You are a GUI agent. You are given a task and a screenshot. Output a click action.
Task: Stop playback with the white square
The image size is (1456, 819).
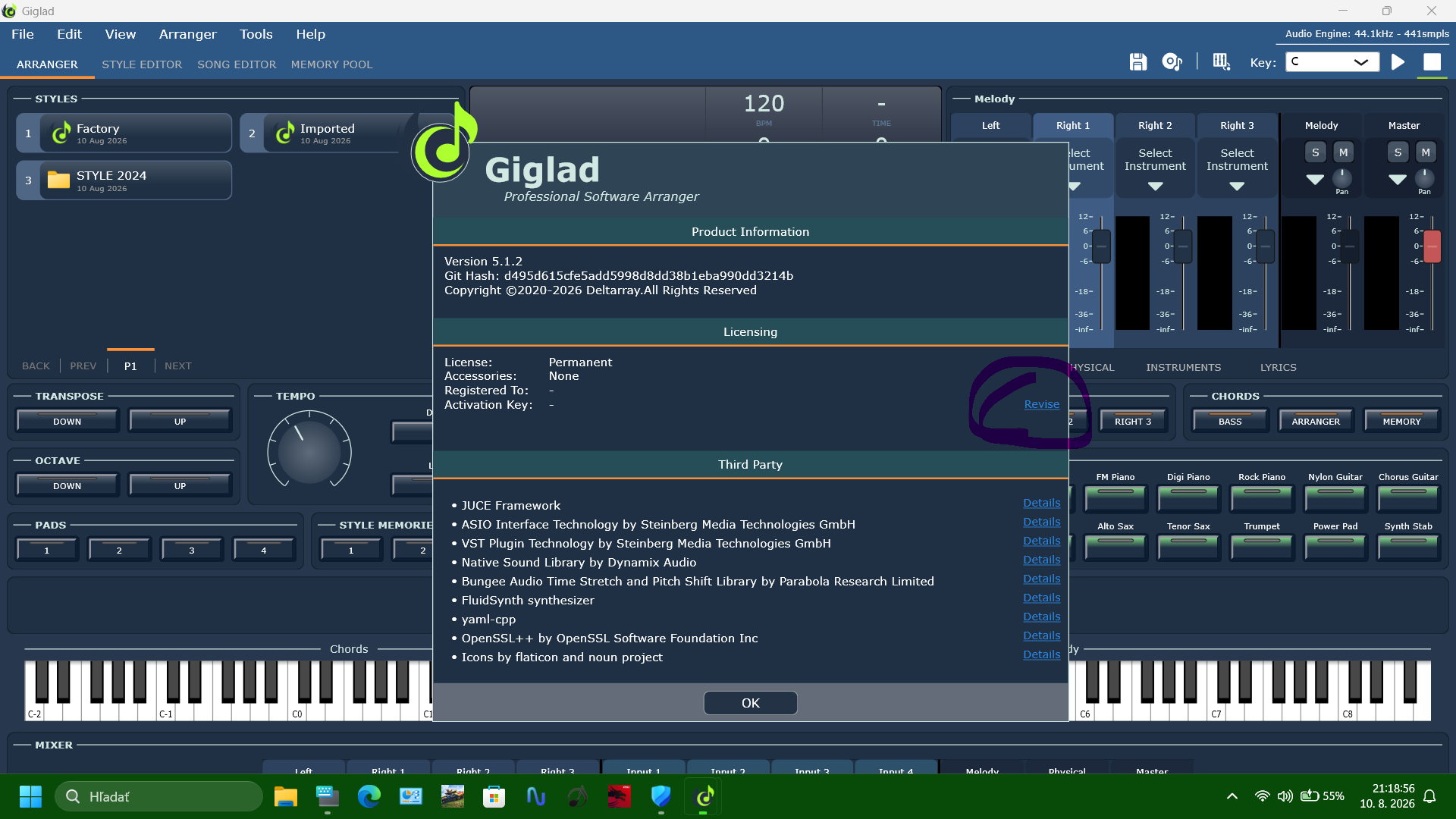pos(1432,62)
